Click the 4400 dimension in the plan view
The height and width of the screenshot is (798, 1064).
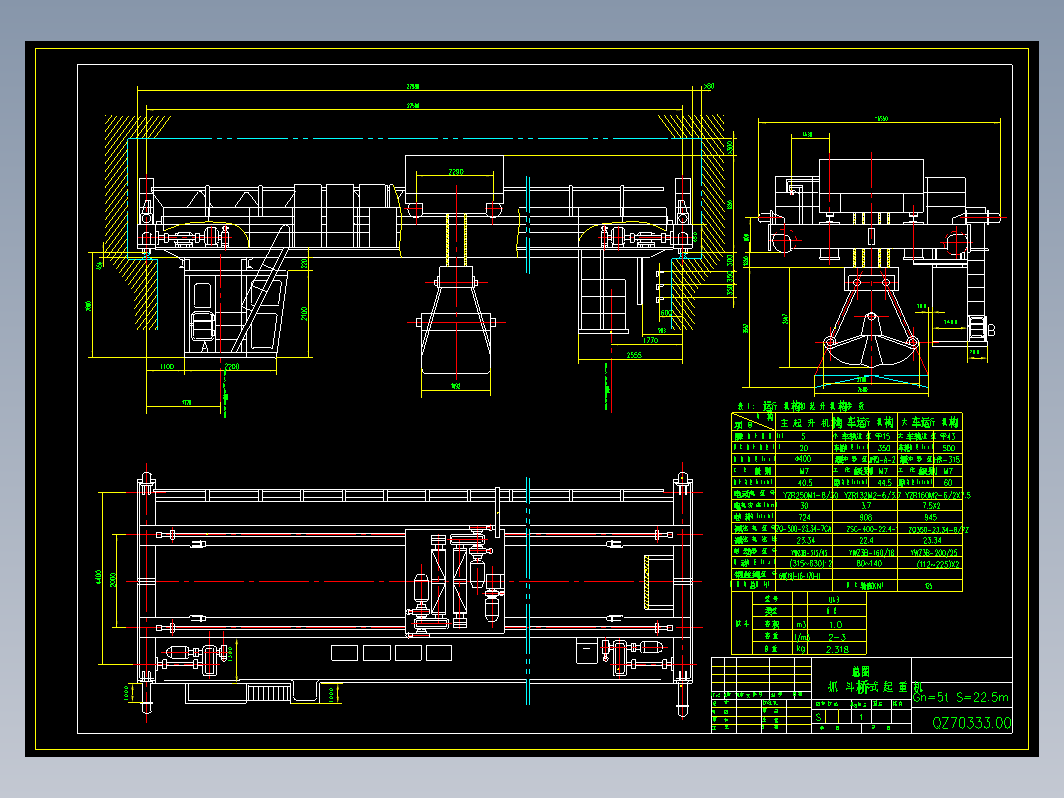coord(98,578)
